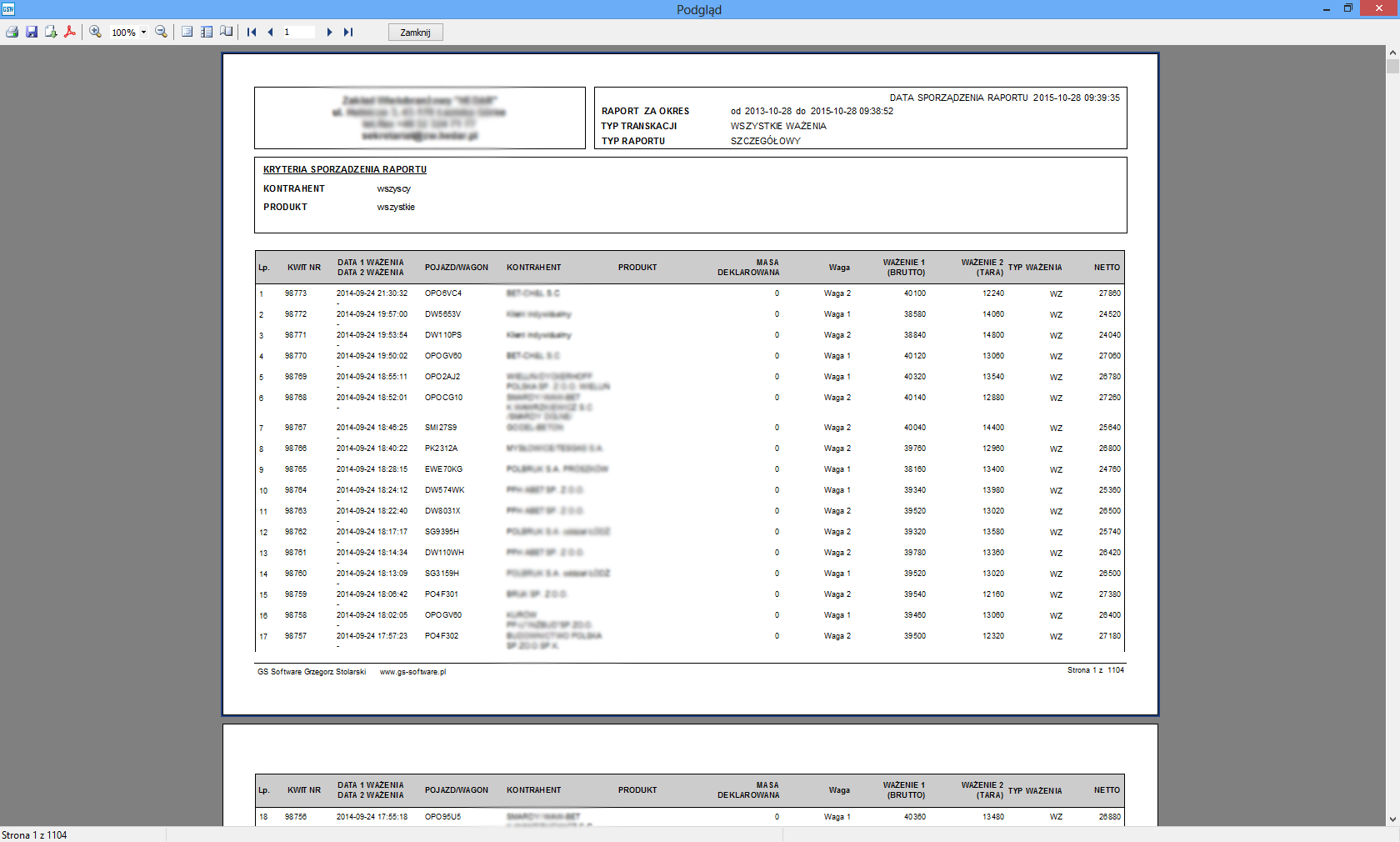The image size is (1400, 842).
Task: Export report to PDF
Action: coord(70,32)
